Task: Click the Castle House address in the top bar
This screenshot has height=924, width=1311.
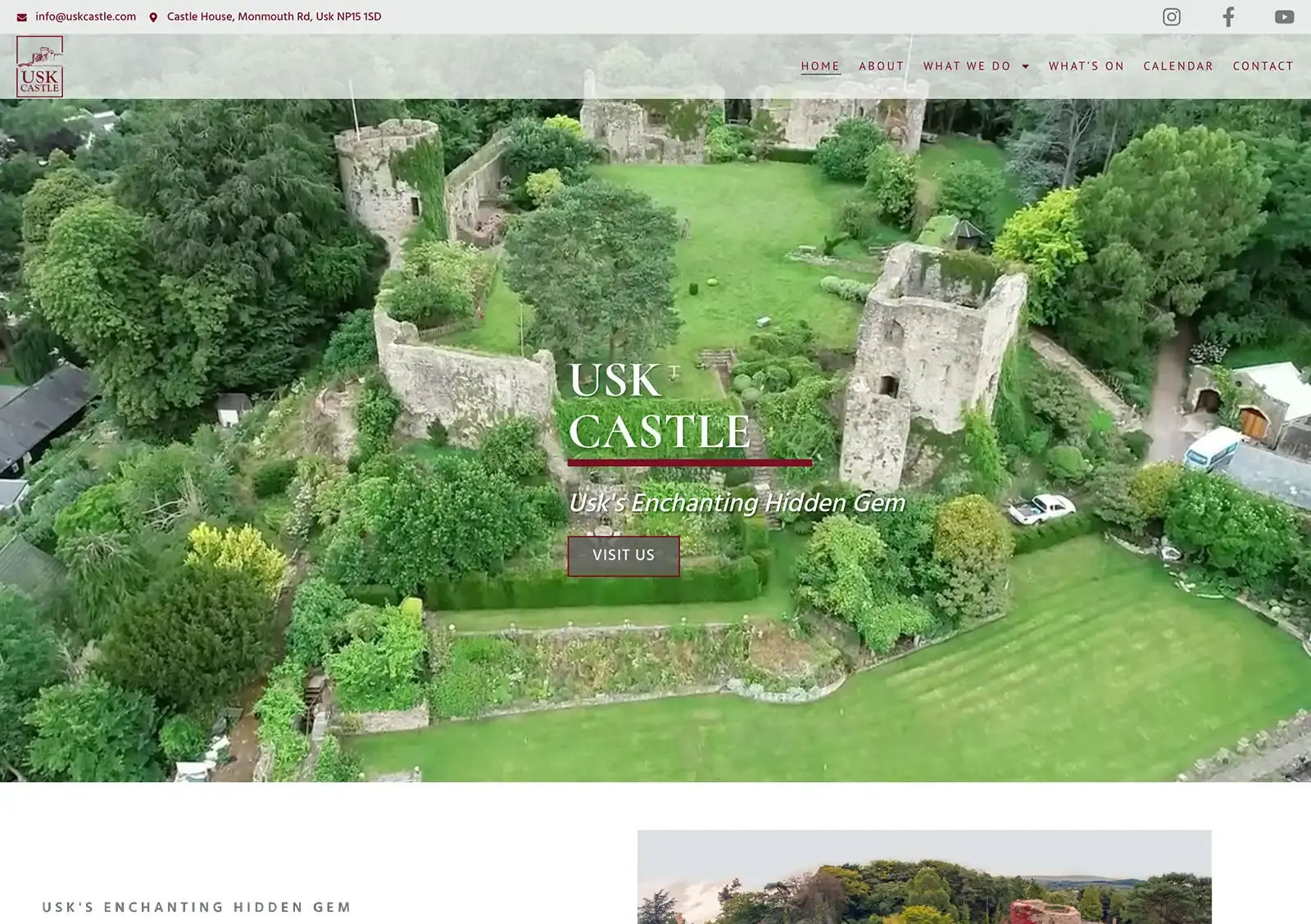Action: pyautogui.click(x=270, y=16)
